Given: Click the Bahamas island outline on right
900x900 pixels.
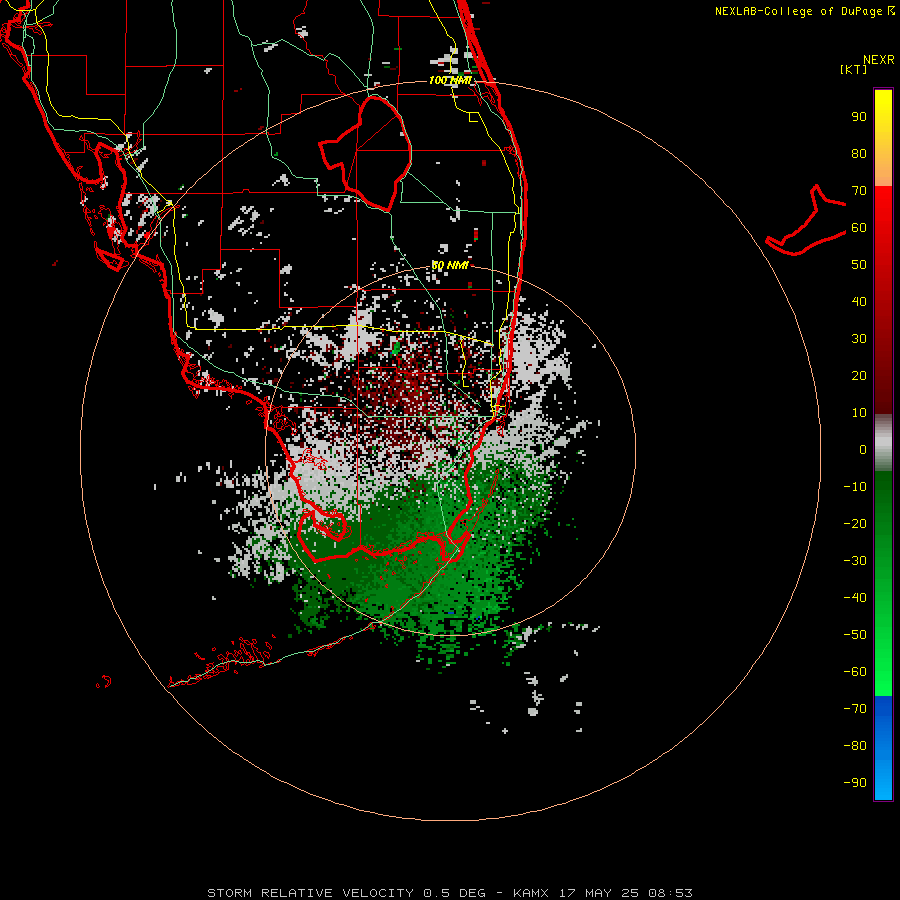Looking at the screenshot, I should pyautogui.click(x=806, y=220).
